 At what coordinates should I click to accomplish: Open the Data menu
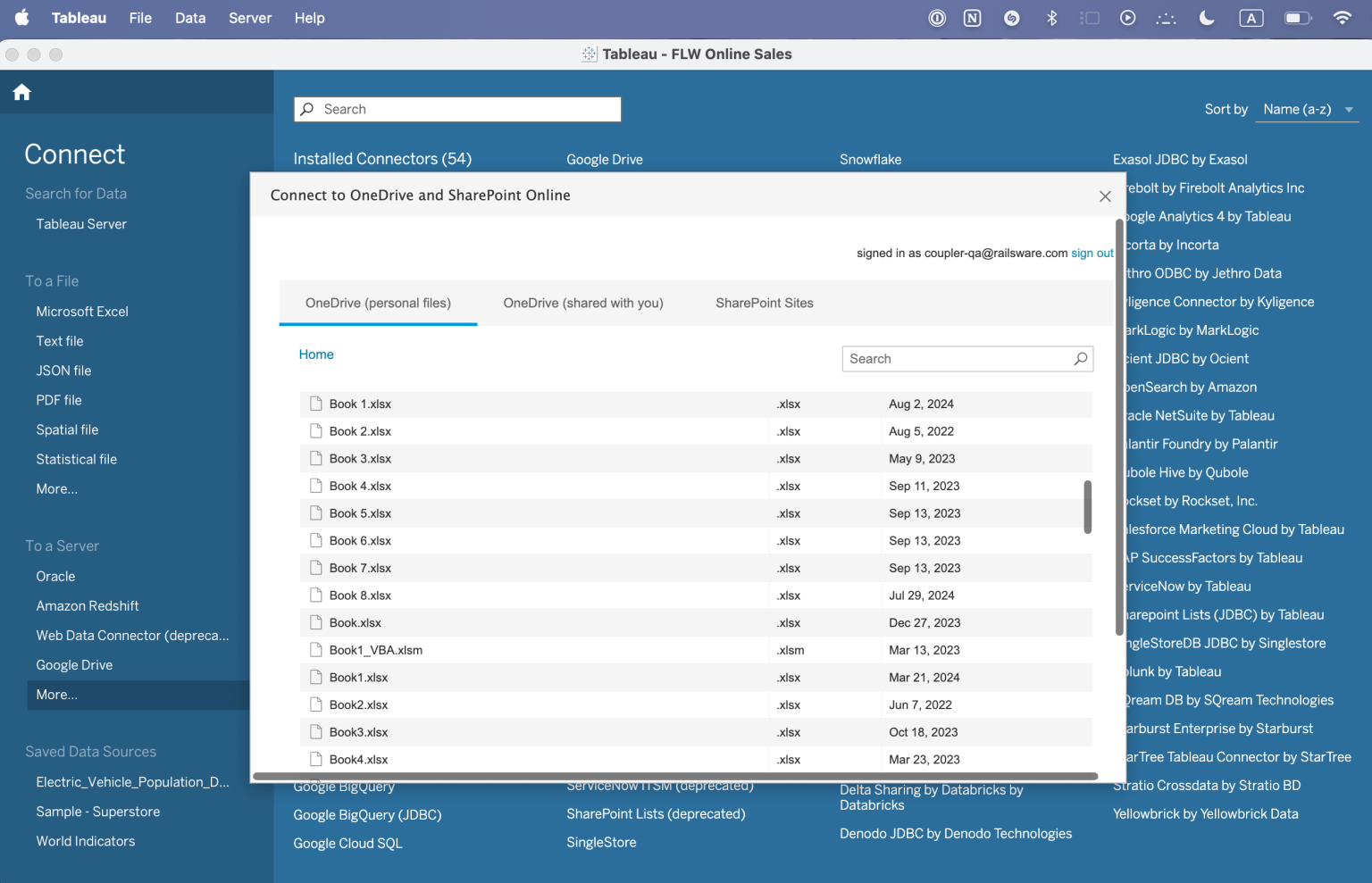click(x=190, y=18)
